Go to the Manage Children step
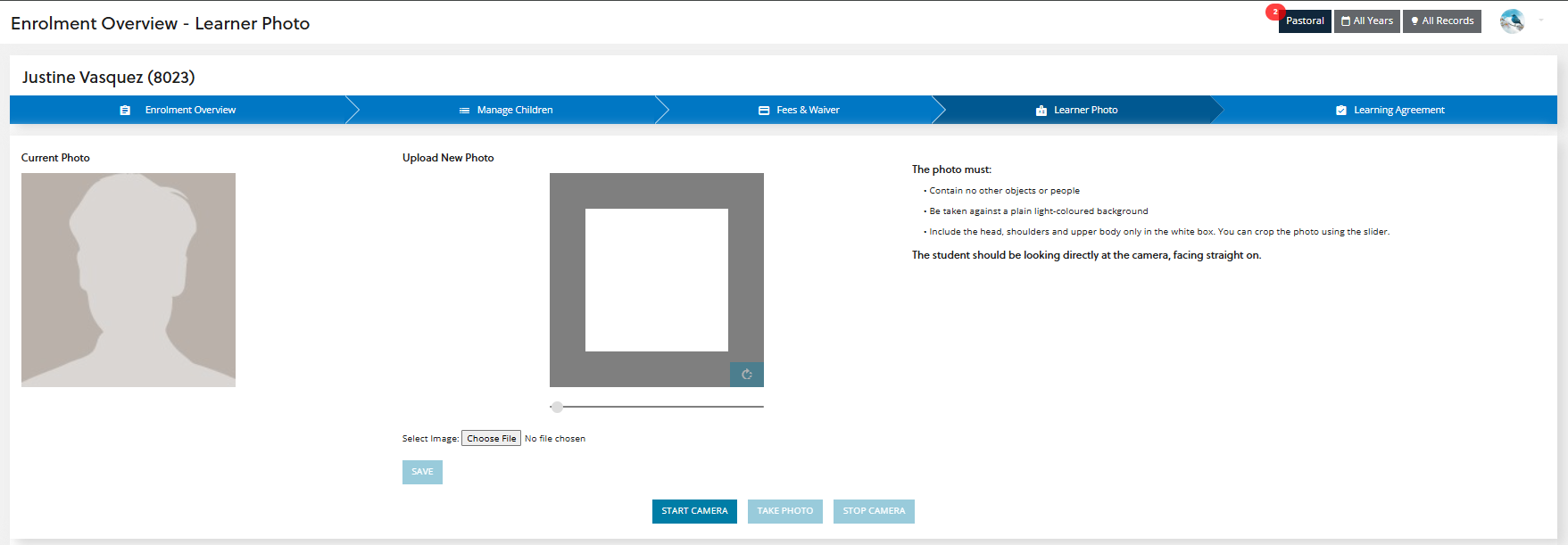Screen dimensions: 1568x545 [x=515, y=111]
